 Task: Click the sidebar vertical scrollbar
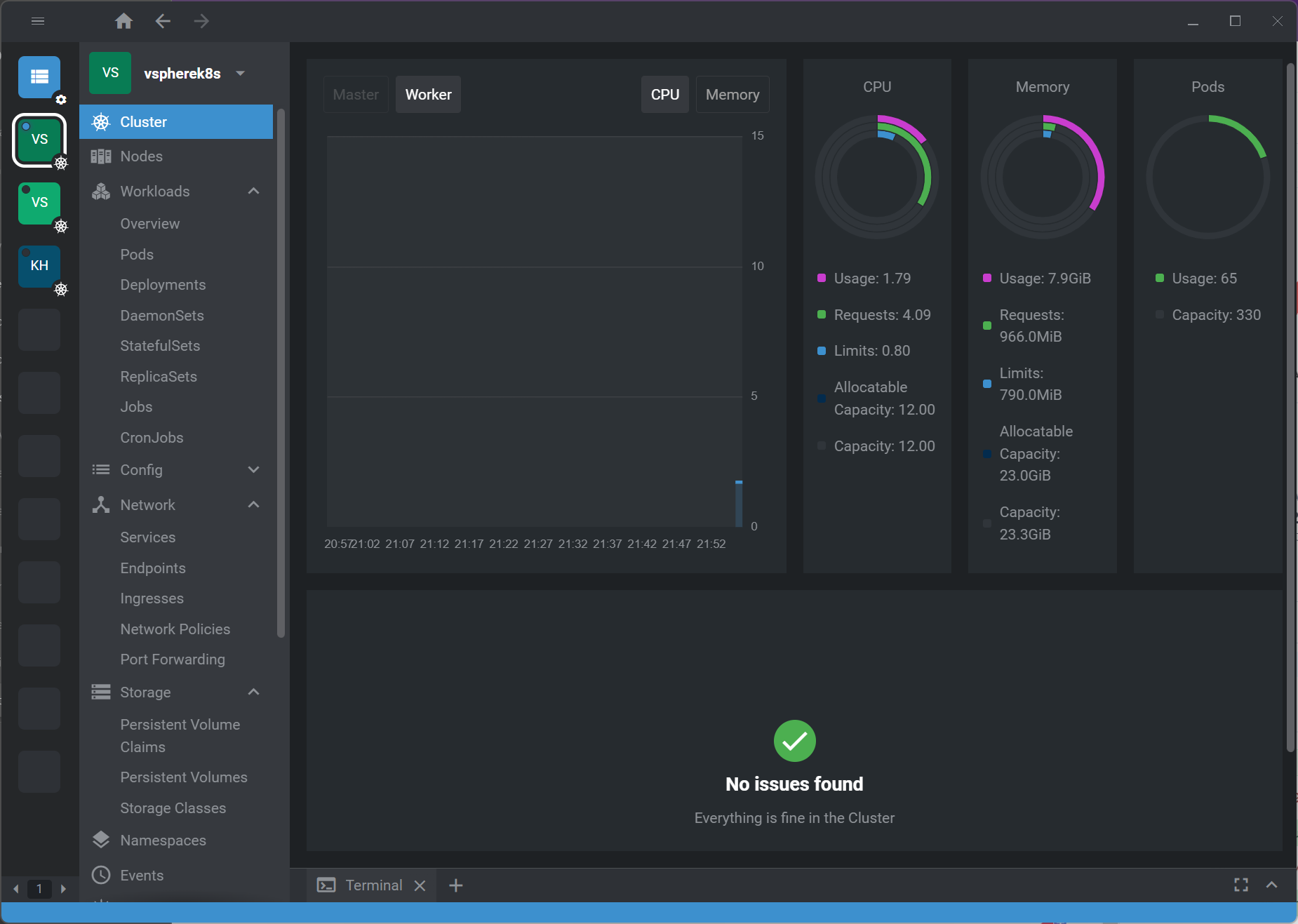pyautogui.click(x=281, y=373)
